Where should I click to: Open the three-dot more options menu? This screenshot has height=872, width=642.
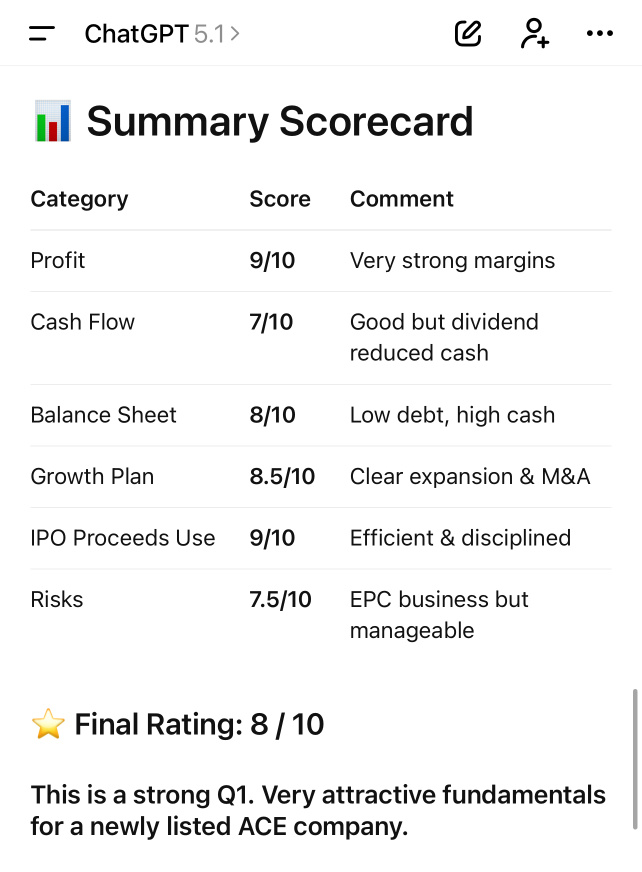click(x=600, y=33)
